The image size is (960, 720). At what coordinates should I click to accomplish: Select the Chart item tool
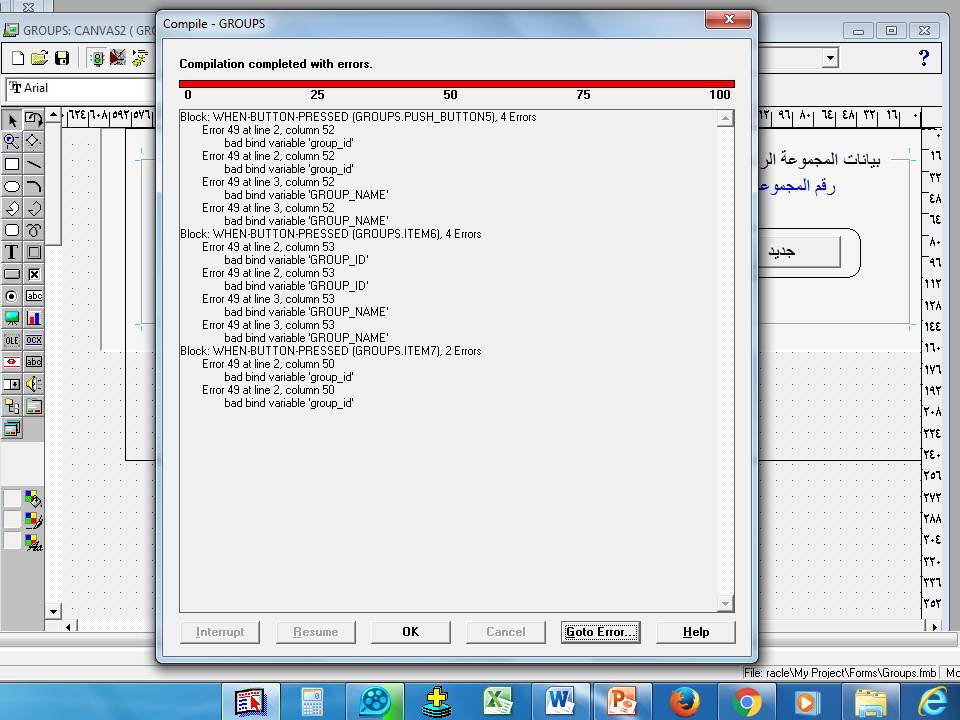pos(34,318)
